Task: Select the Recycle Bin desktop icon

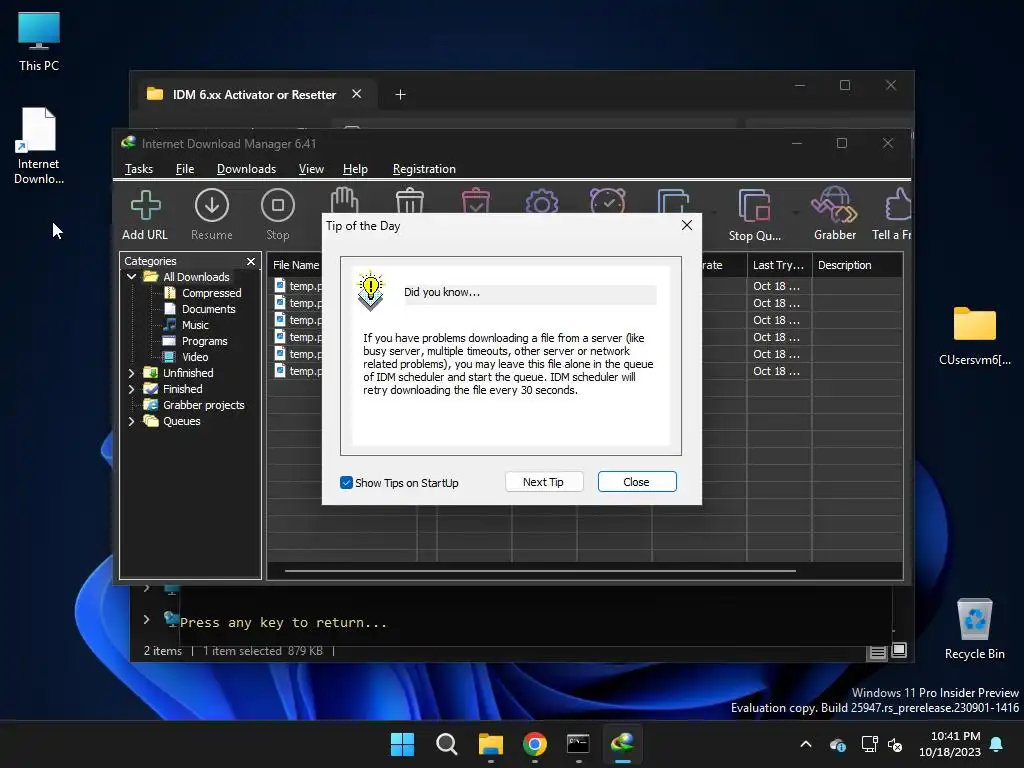Action: click(974, 629)
